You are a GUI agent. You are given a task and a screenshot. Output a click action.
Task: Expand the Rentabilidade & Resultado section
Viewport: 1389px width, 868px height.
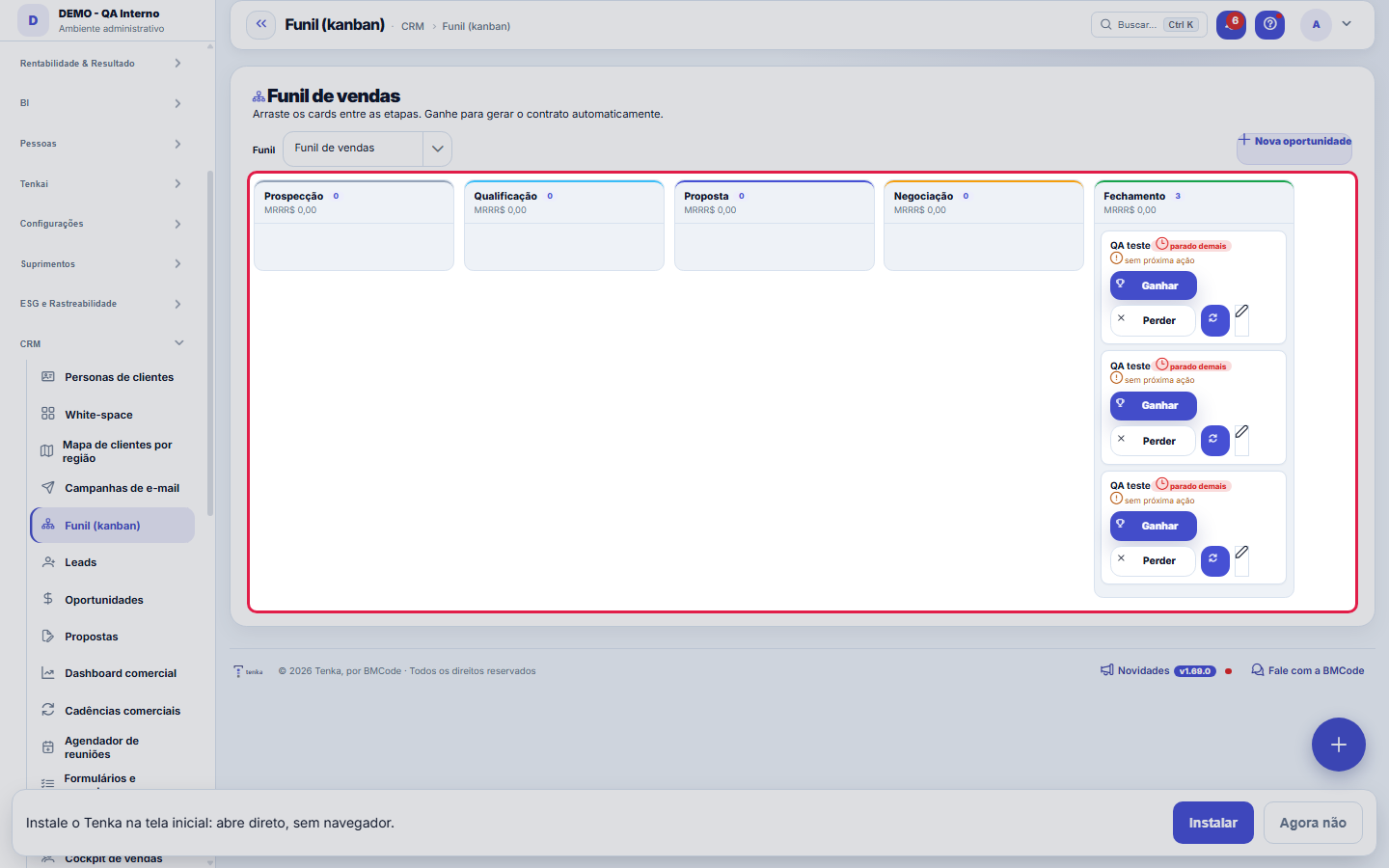pos(101,64)
